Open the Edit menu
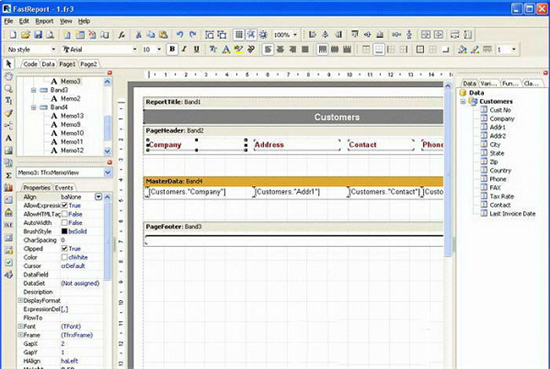 pyautogui.click(x=24, y=21)
